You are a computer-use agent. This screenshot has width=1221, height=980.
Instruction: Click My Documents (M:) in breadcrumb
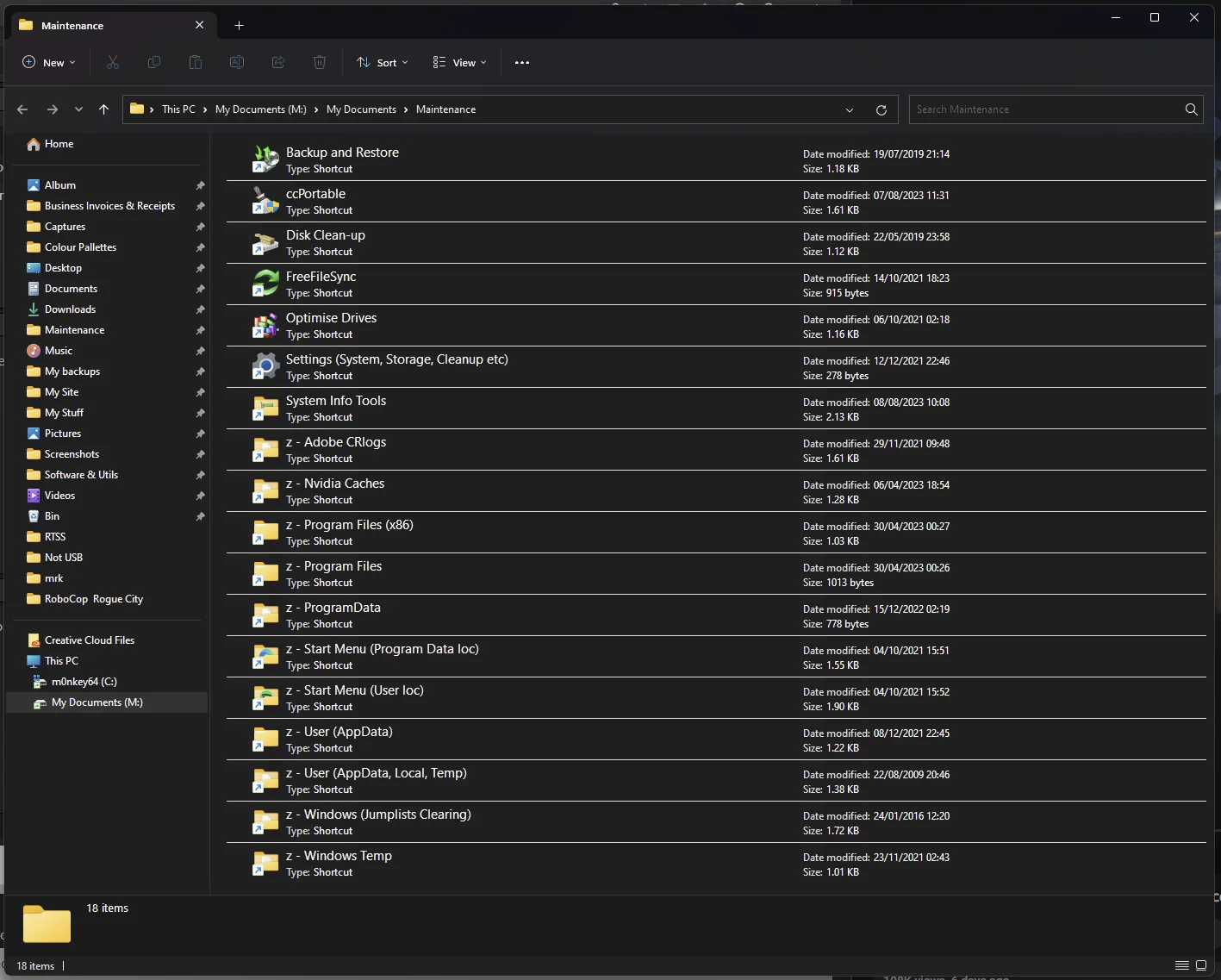(x=261, y=109)
